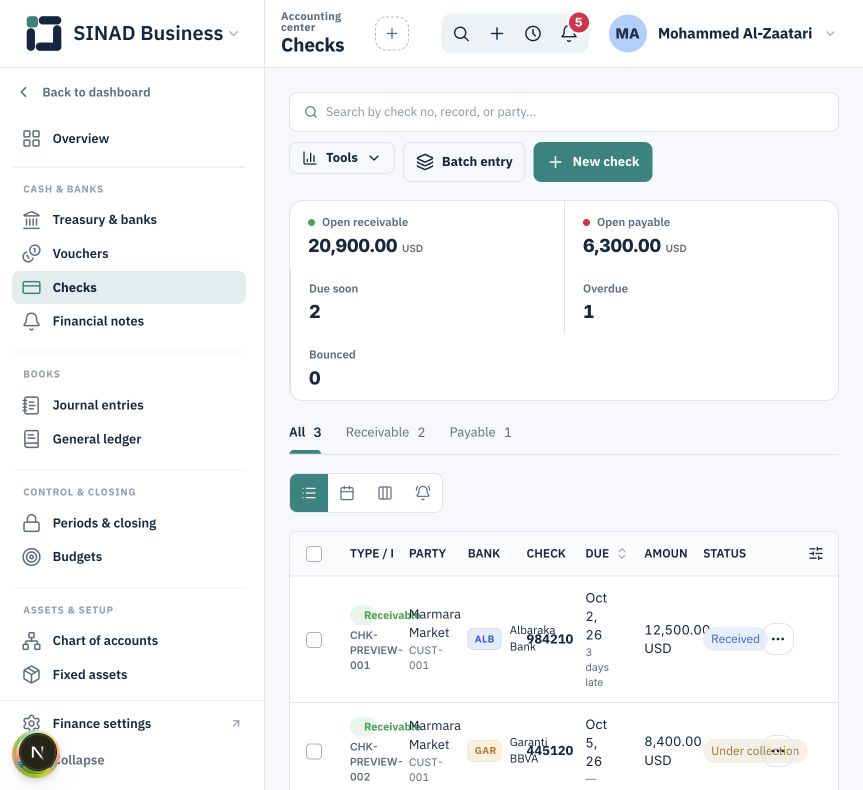Click the MA user avatar
The height and width of the screenshot is (790, 863).
point(627,34)
